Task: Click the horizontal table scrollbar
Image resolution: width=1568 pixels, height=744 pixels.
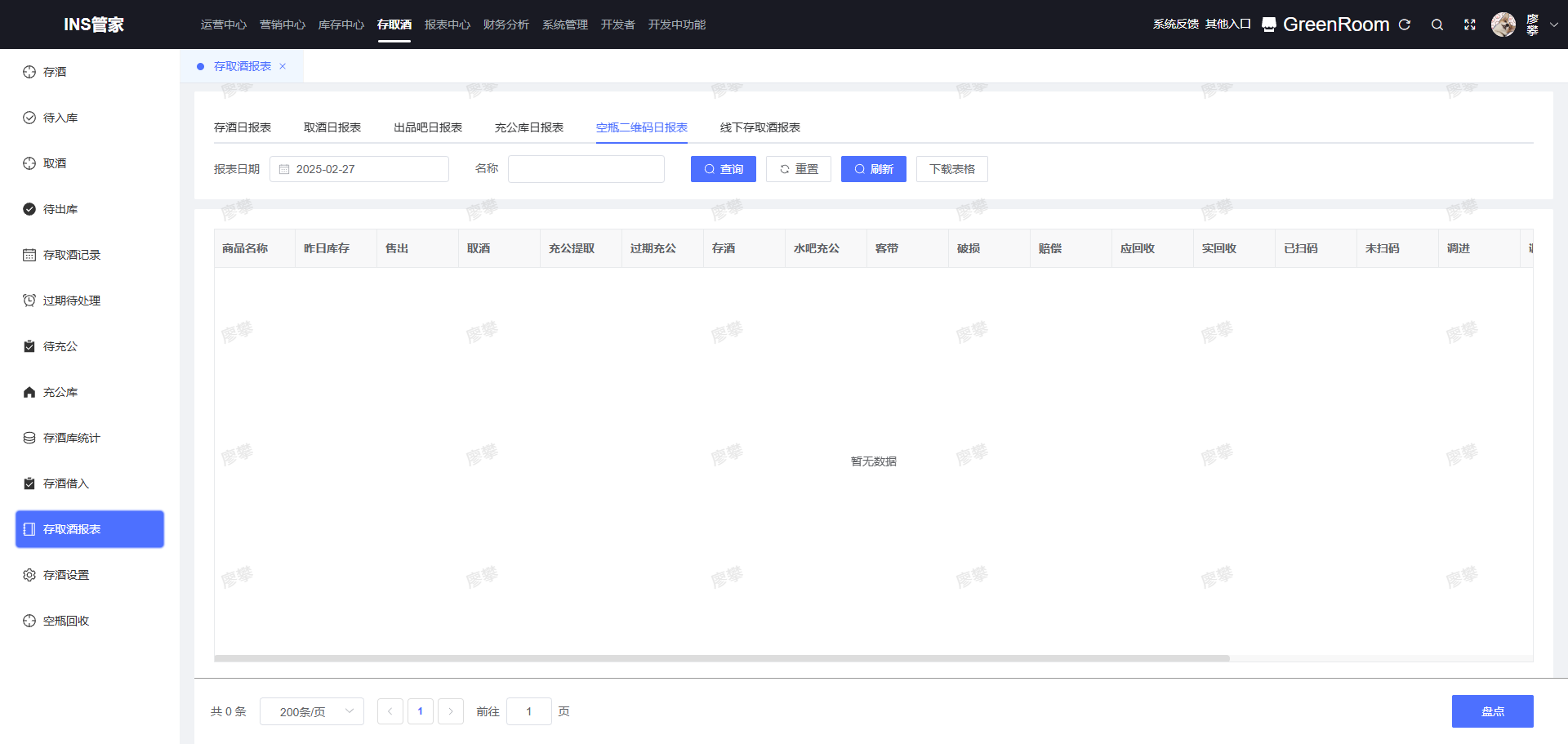Action: [722, 658]
